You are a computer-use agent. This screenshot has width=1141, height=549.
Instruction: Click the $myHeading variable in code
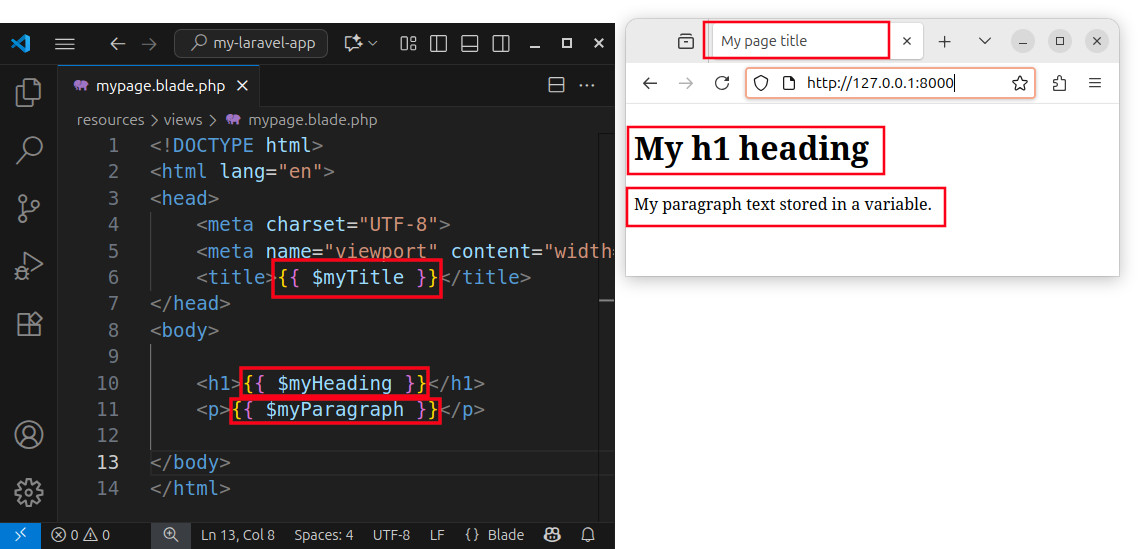pos(334,383)
